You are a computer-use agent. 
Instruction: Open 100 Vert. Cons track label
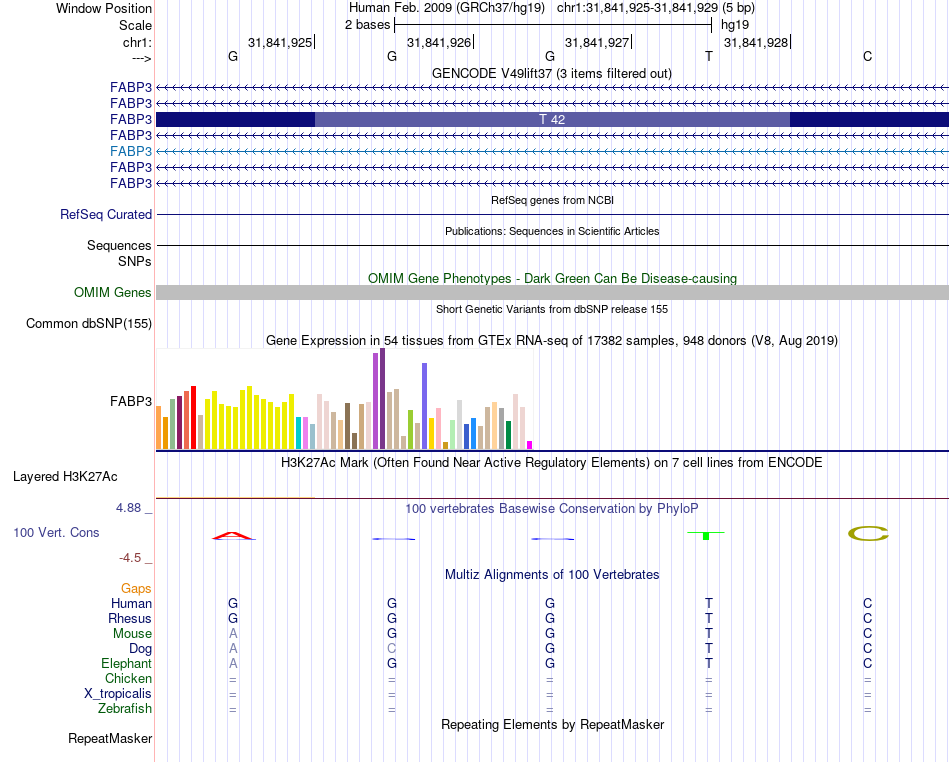(56, 532)
